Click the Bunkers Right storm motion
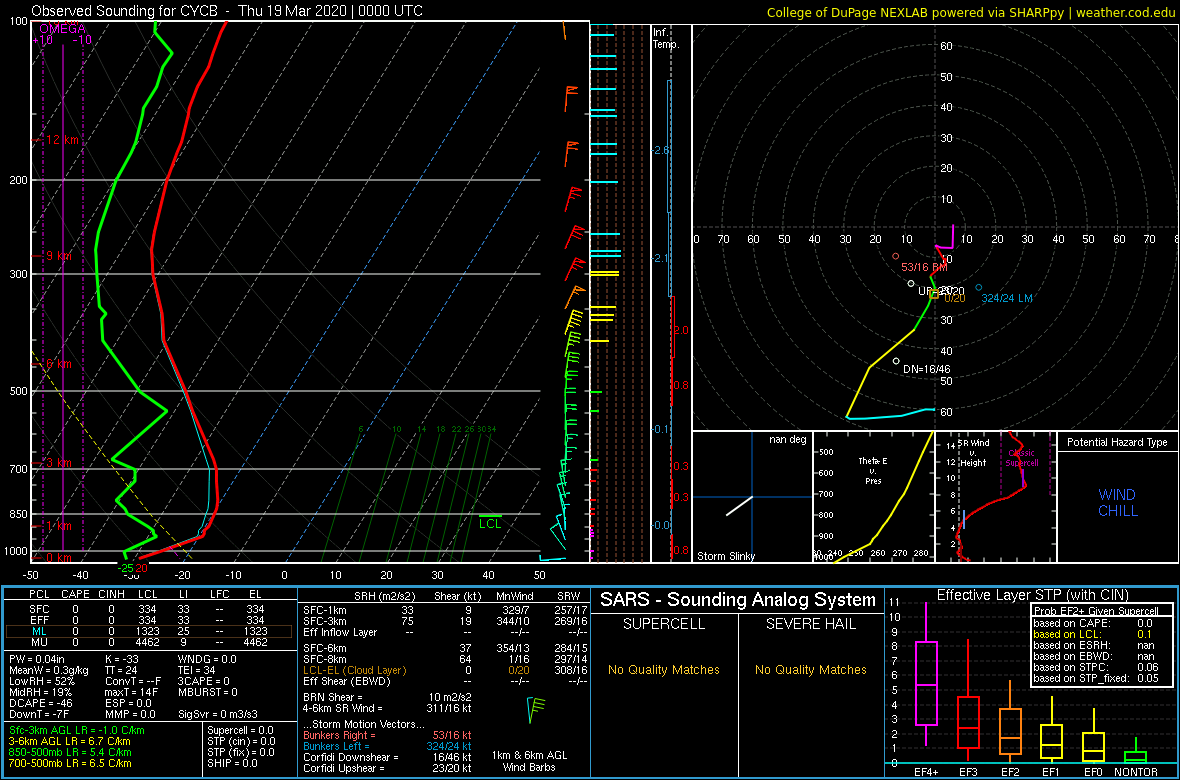 click(x=387, y=736)
